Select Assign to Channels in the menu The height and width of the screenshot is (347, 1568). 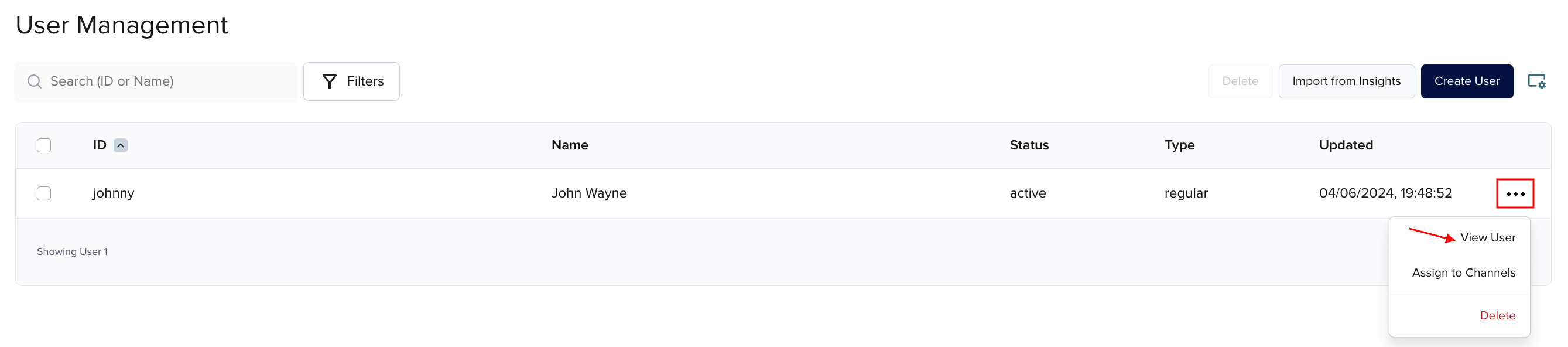tap(1464, 273)
